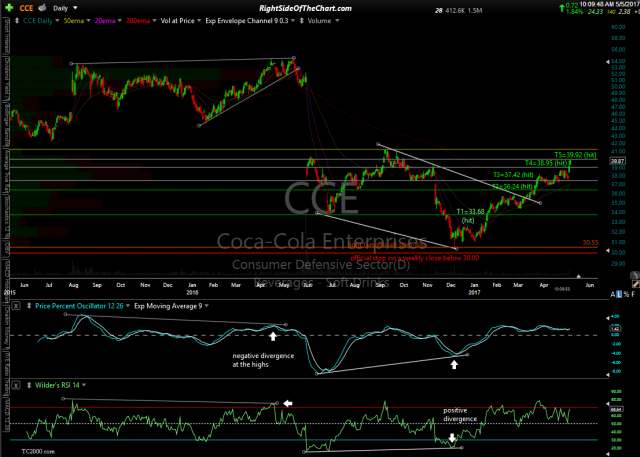Click the negative divergence at the highs note

point(263,360)
